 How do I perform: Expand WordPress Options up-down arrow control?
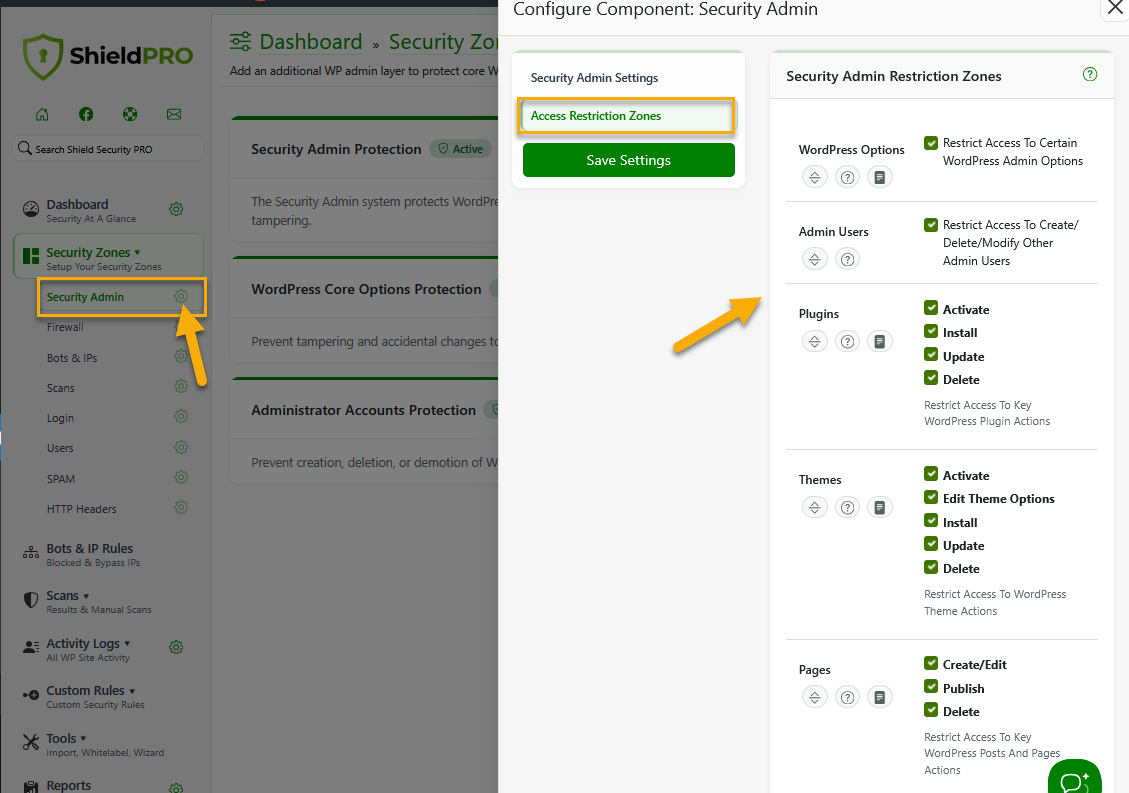[x=814, y=176]
